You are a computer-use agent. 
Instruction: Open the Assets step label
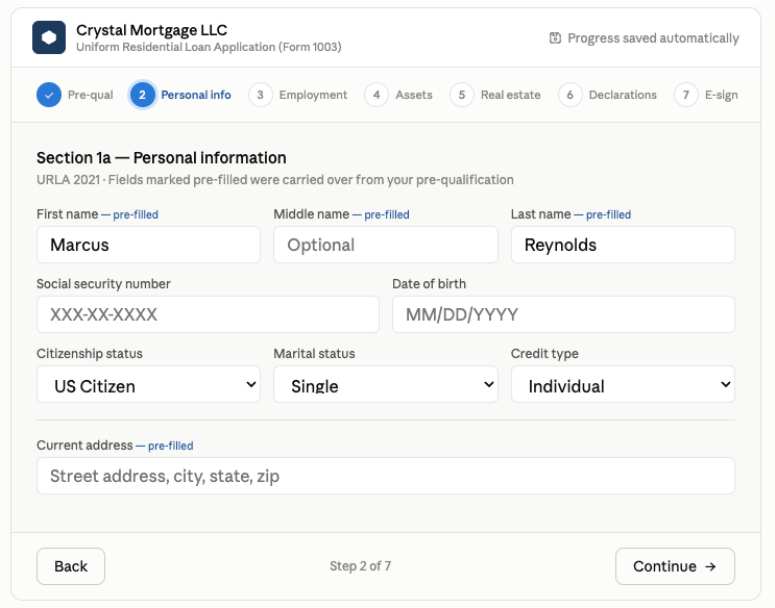click(x=414, y=95)
